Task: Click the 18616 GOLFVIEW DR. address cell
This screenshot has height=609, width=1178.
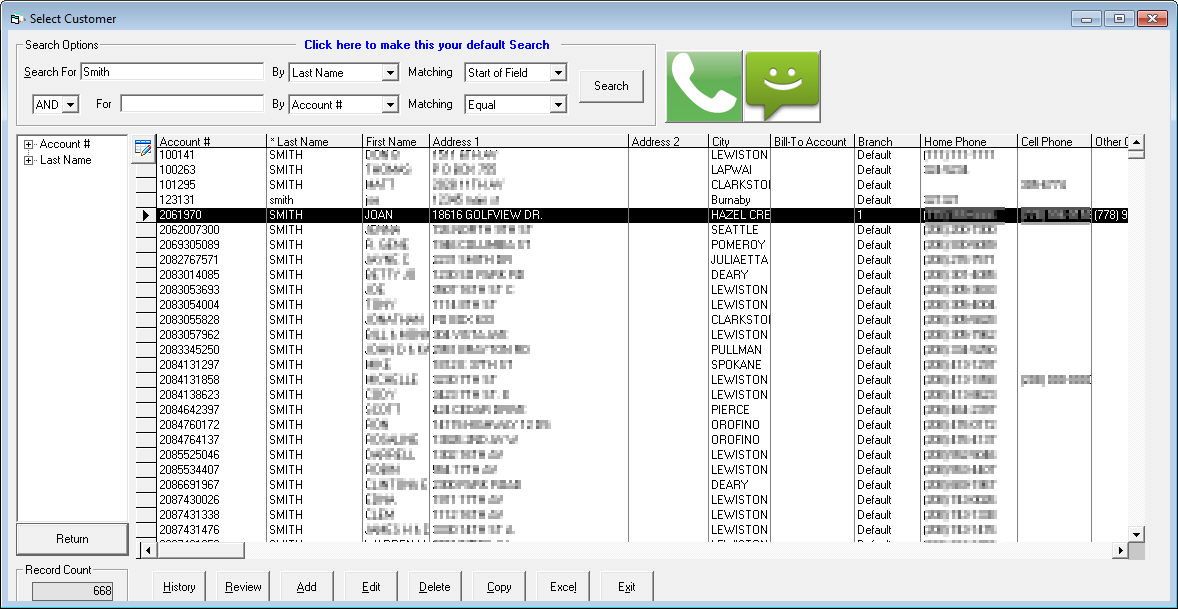Action: (x=529, y=215)
